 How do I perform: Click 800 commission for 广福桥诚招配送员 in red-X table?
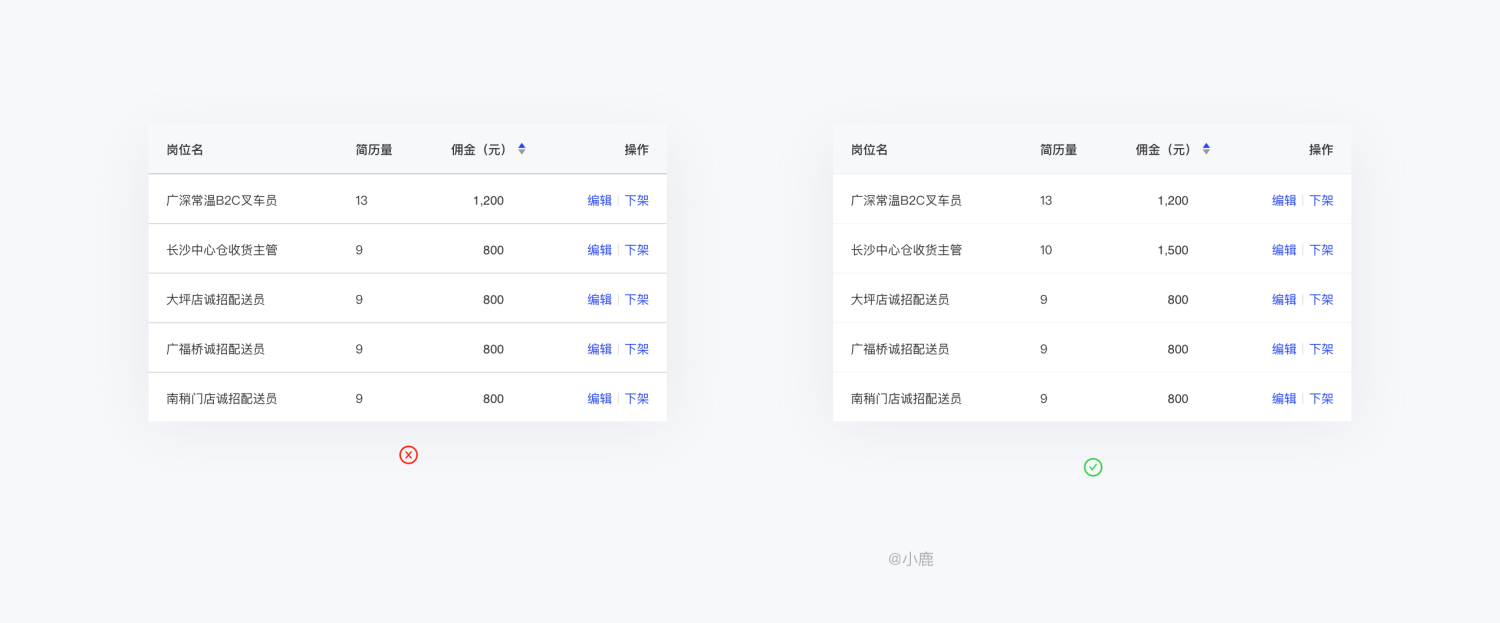click(494, 349)
